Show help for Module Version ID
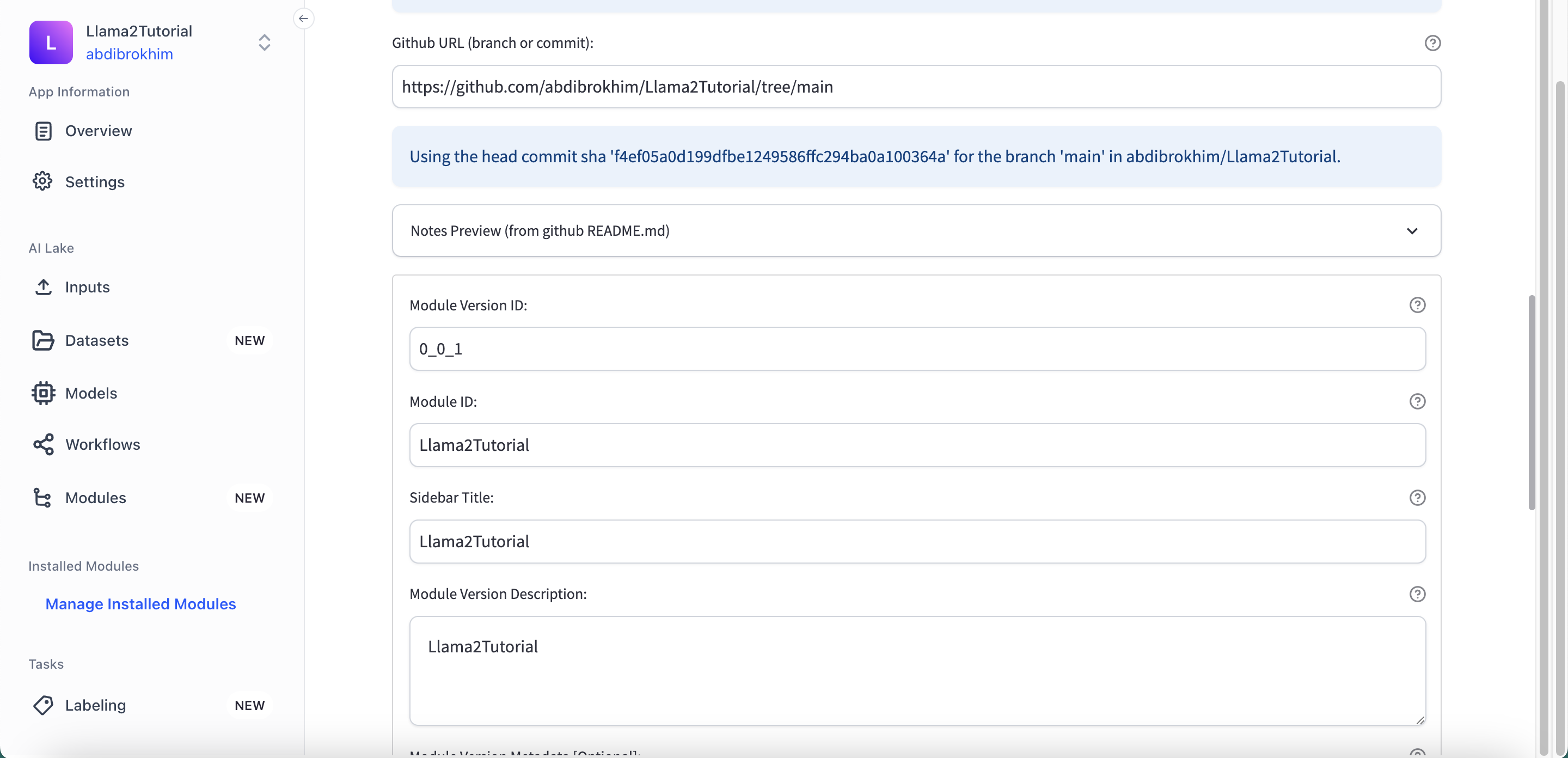The image size is (1568, 758). (1417, 305)
